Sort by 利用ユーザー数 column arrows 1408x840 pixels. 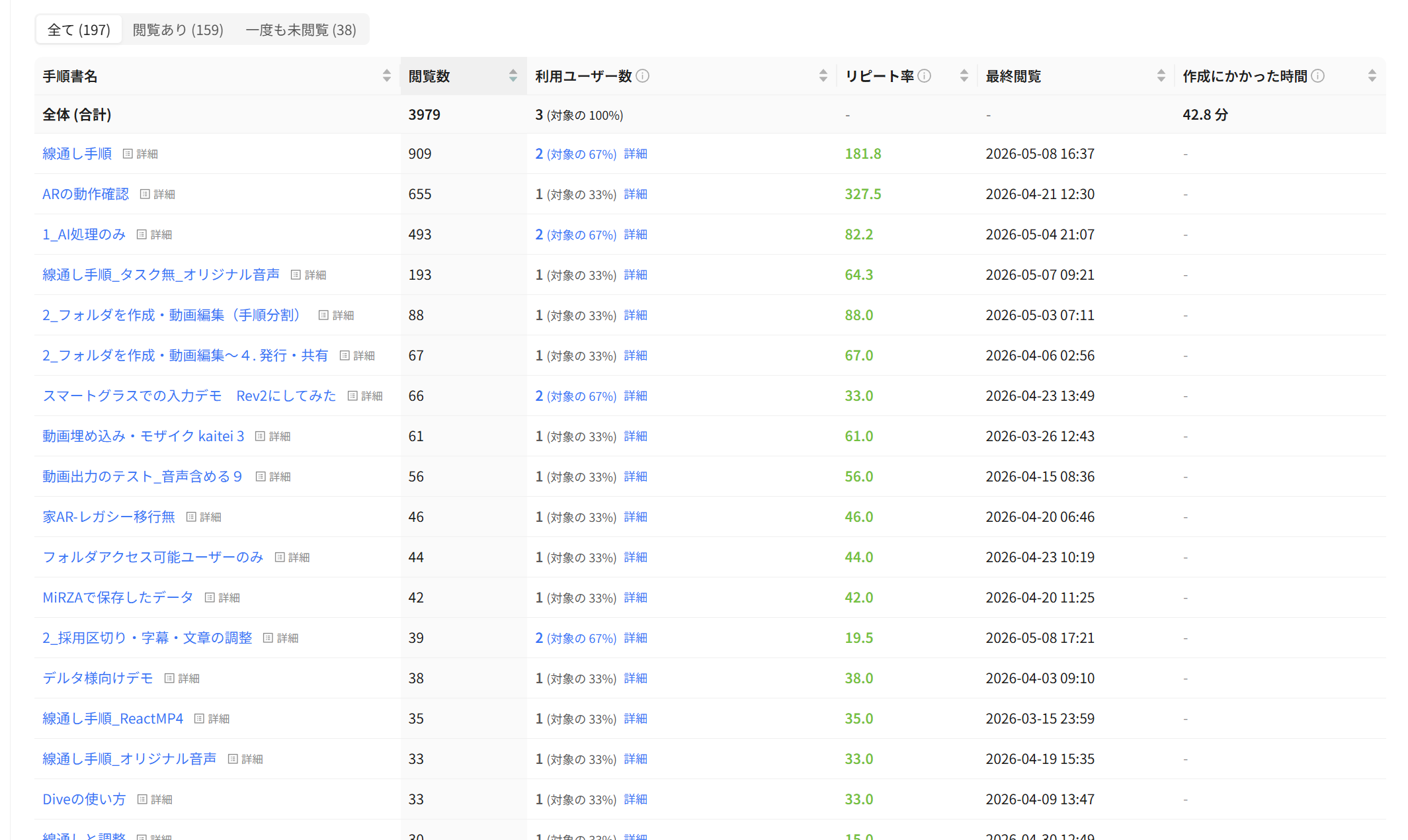coord(823,76)
